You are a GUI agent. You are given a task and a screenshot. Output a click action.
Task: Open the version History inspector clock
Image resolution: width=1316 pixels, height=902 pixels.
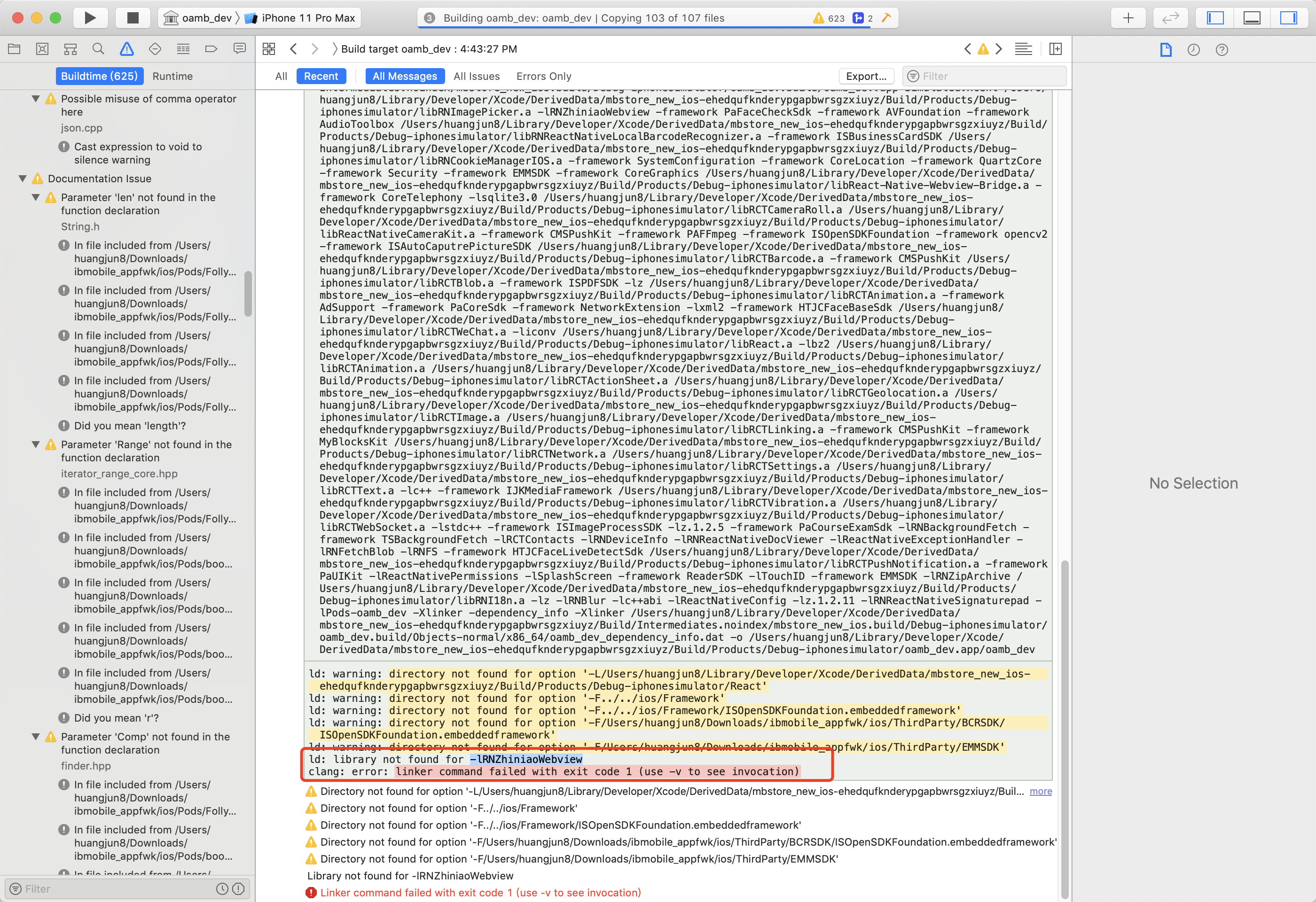coord(1193,50)
